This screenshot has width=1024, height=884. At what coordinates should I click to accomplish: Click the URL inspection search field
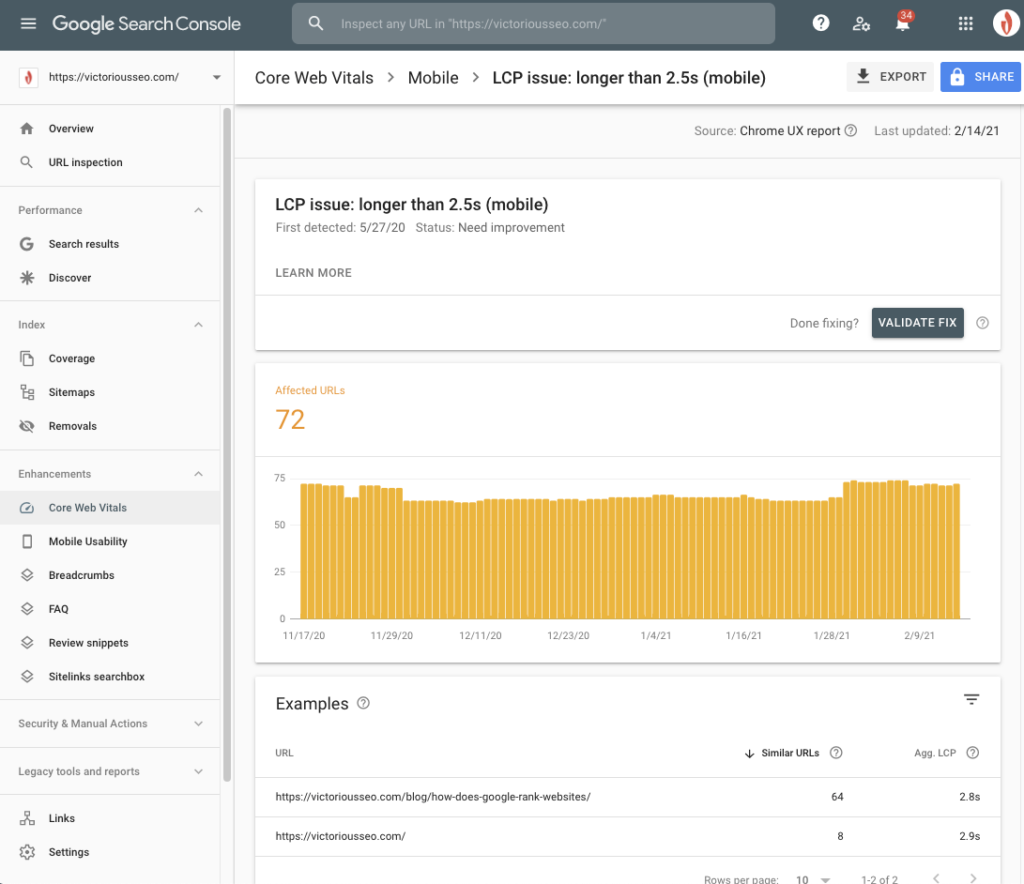pyautogui.click(x=545, y=23)
